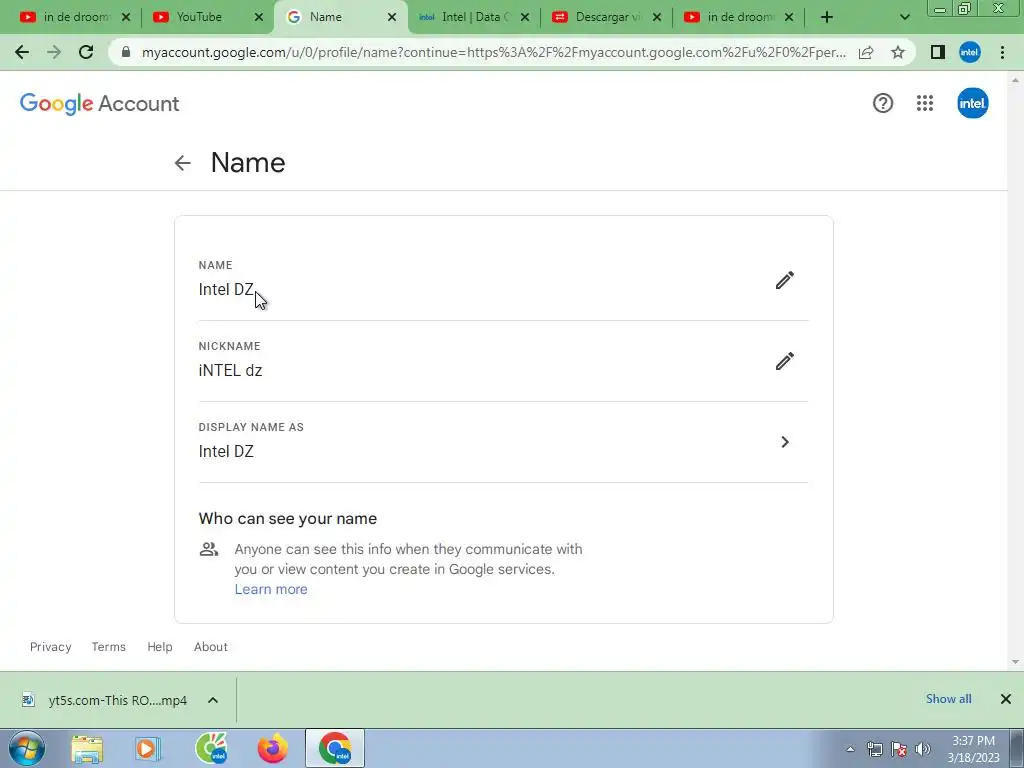Expand the download item options caret
The image size is (1024, 768).
(213, 700)
